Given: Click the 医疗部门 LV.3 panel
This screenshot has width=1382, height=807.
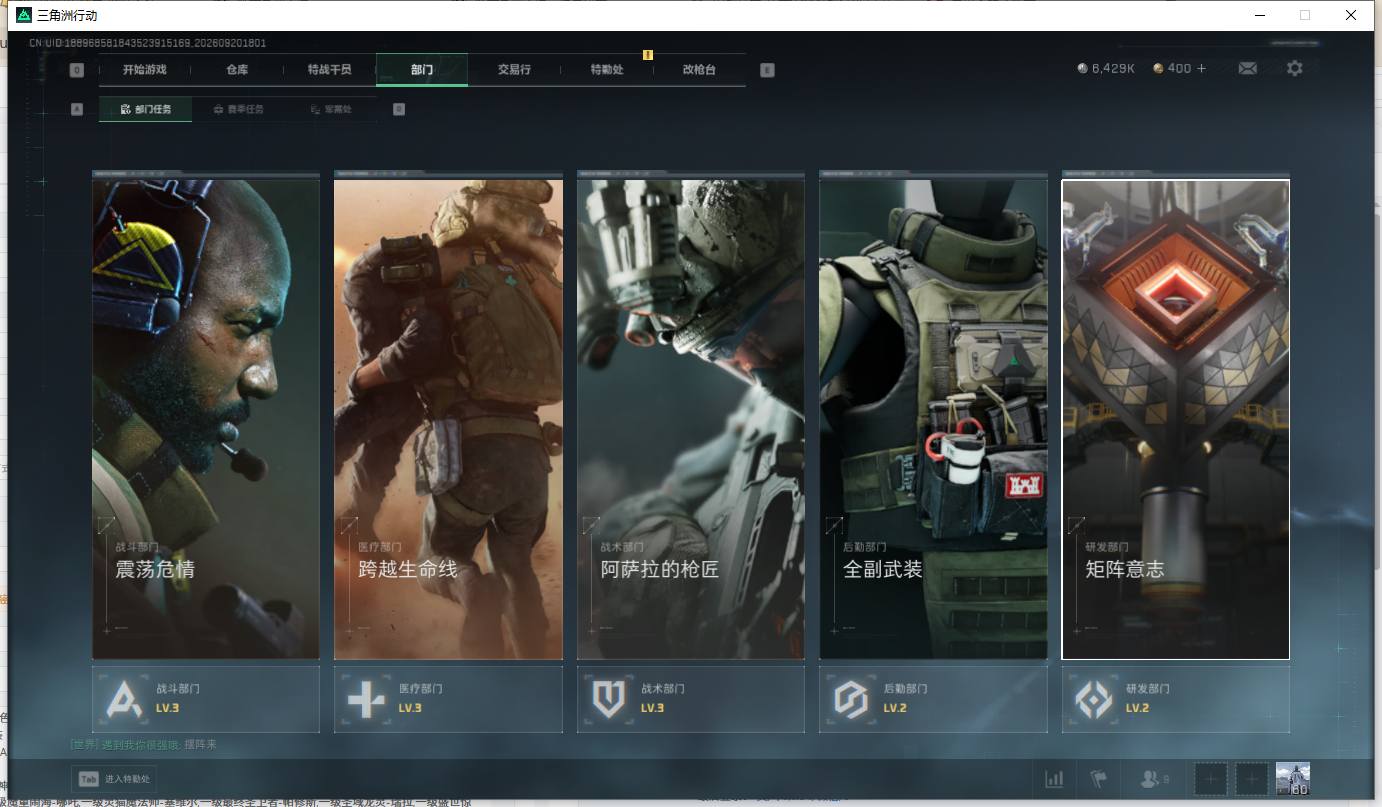Looking at the screenshot, I should [x=448, y=699].
